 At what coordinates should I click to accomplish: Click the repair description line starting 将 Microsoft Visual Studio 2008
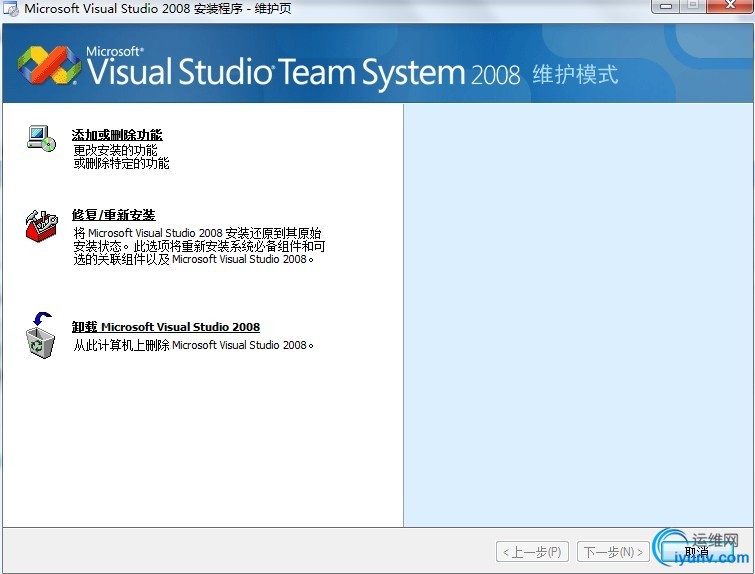[x=197, y=233]
